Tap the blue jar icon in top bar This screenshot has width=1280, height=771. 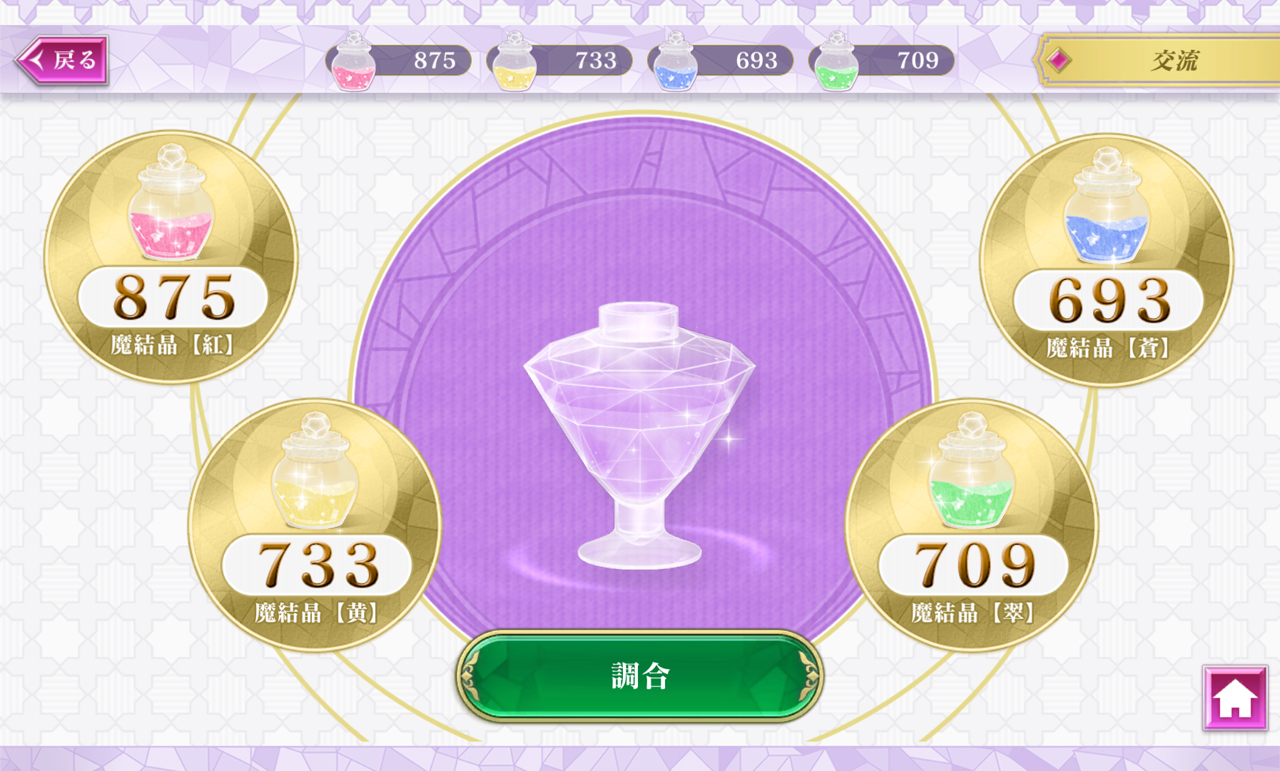click(676, 61)
